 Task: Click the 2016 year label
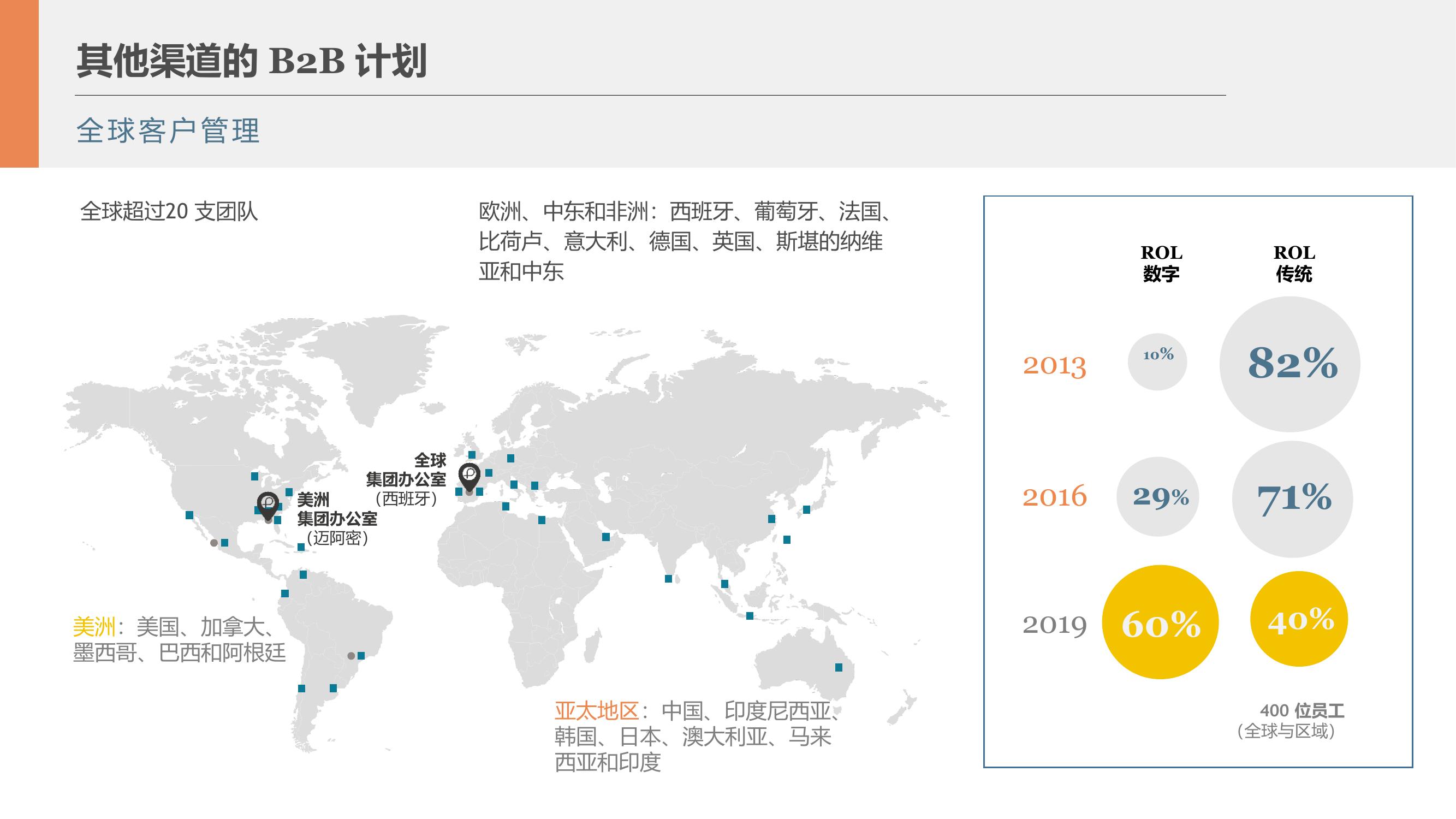click(1055, 496)
